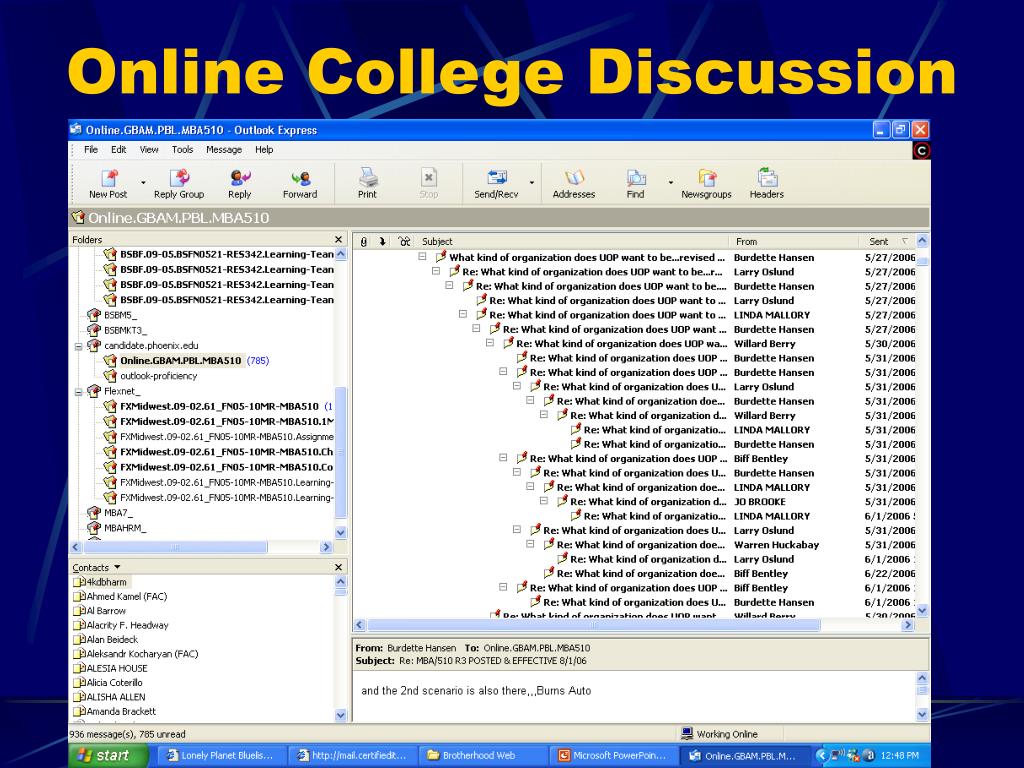Select the Online.GBAM.PBL.MBA510 newsgroup folder
The height and width of the screenshot is (768, 1024).
click(x=180, y=360)
